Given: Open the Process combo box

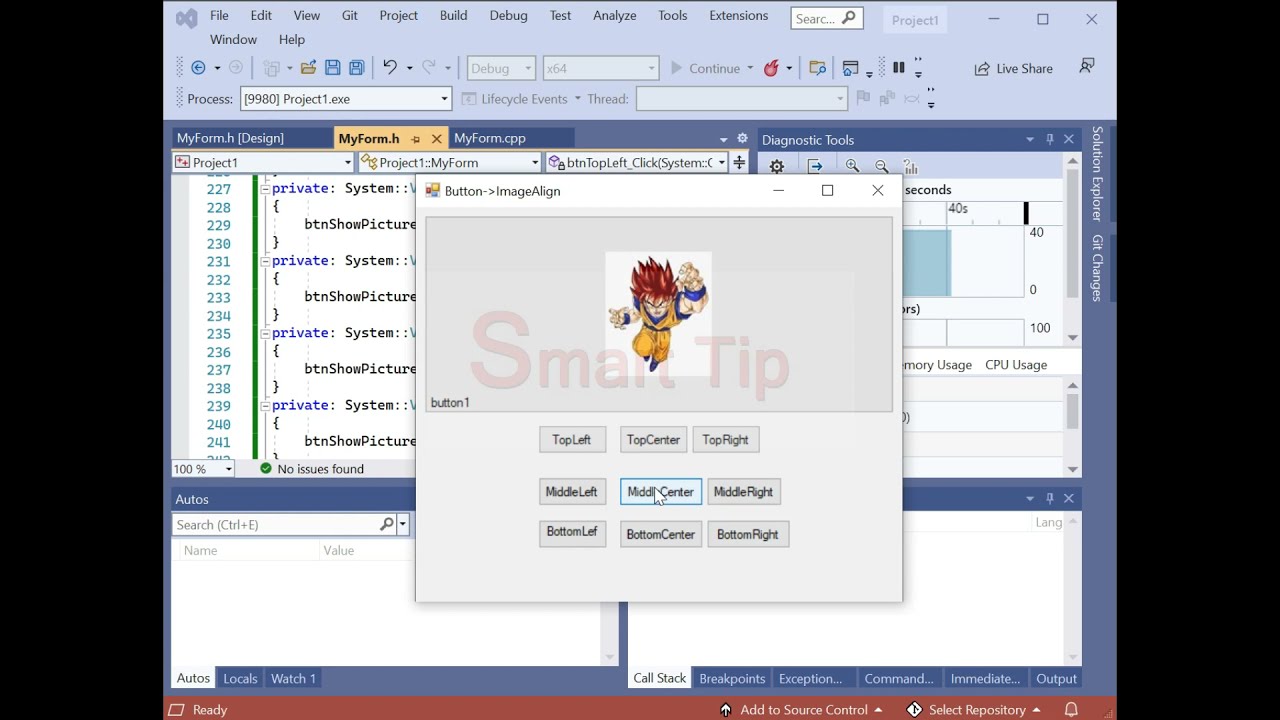Looking at the screenshot, I should coord(346,99).
